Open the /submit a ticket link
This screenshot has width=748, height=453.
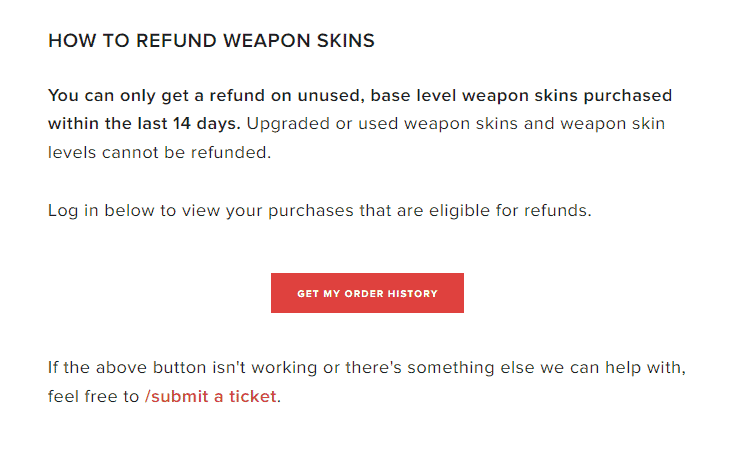pyautogui.click(x=210, y=396)
